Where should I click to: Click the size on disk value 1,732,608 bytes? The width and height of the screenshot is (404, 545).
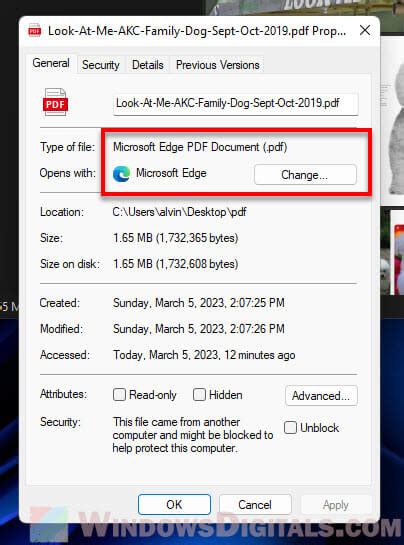click(x=176, y=264)
